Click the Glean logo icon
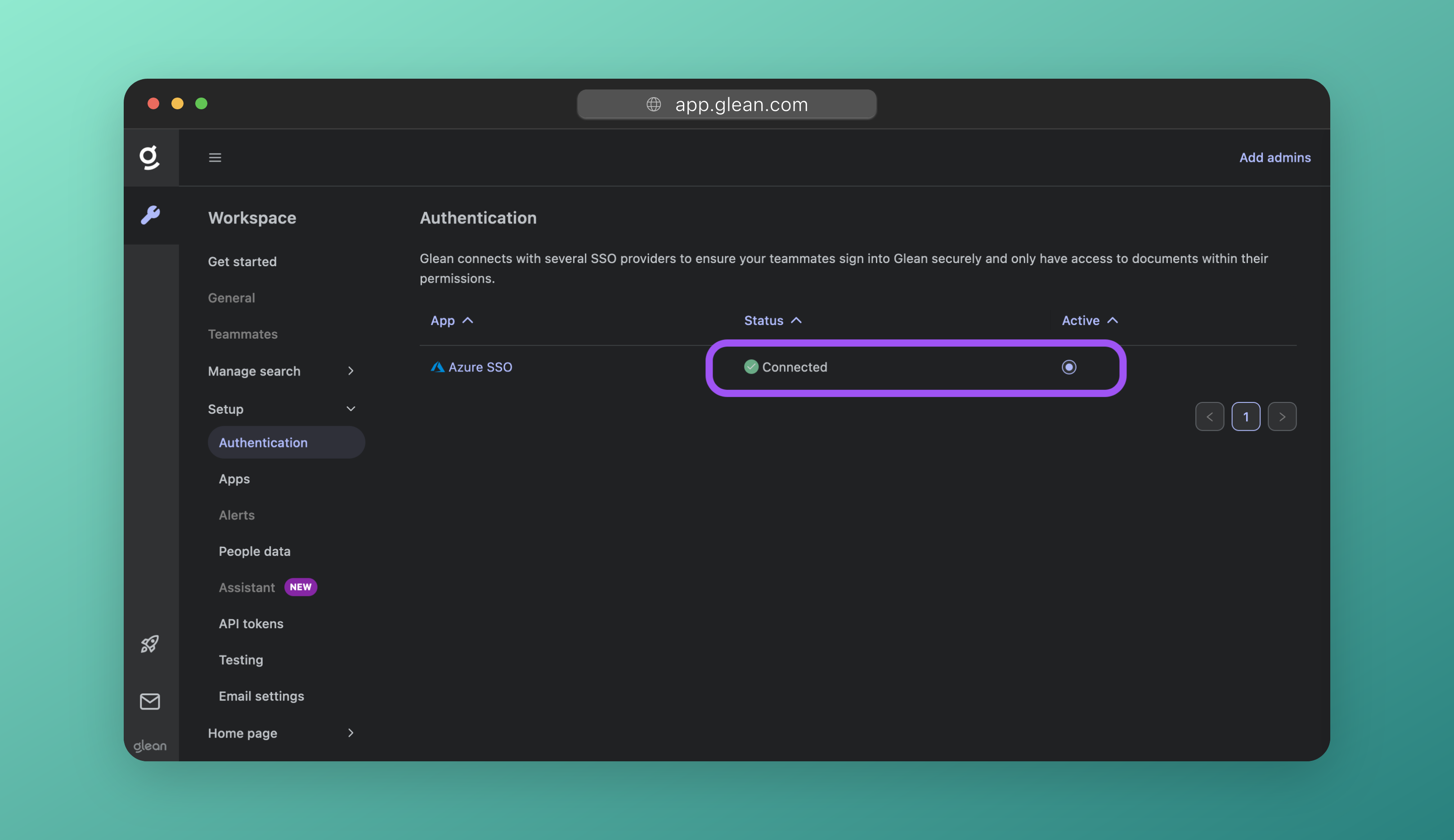This screenshot has width=1454, height=840. pos(149,157)
